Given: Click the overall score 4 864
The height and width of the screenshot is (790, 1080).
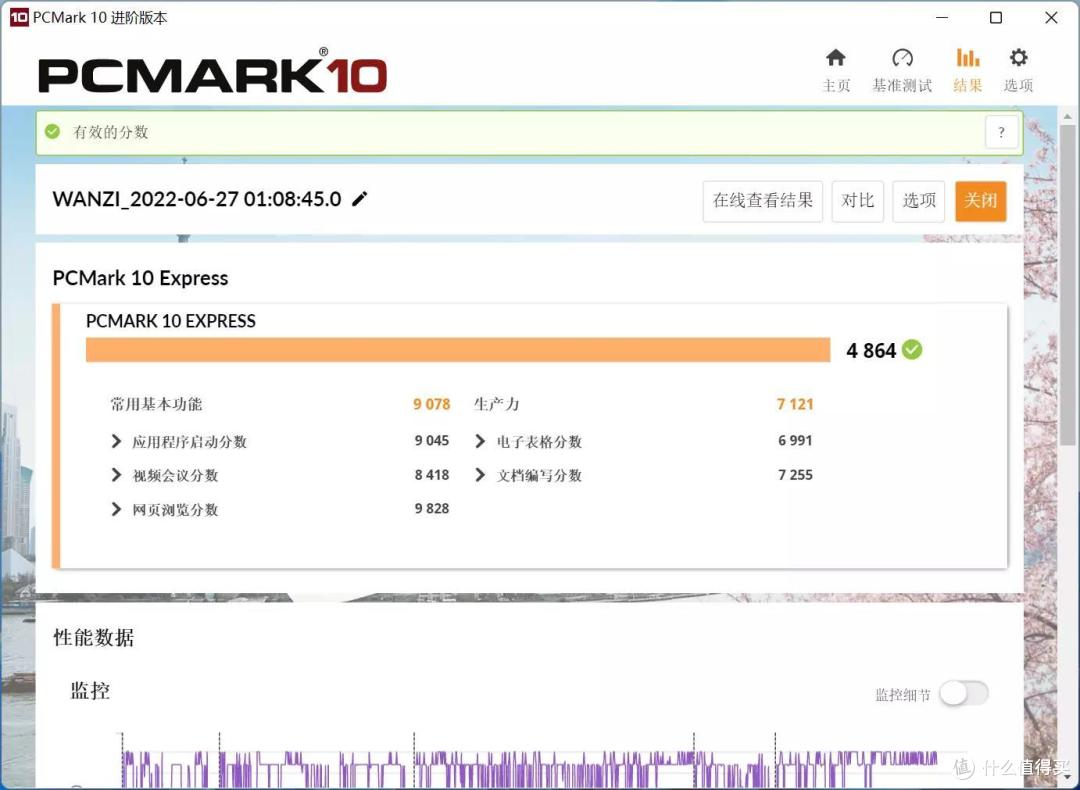Looking at the screenshot, I should [x=871, y=351].
